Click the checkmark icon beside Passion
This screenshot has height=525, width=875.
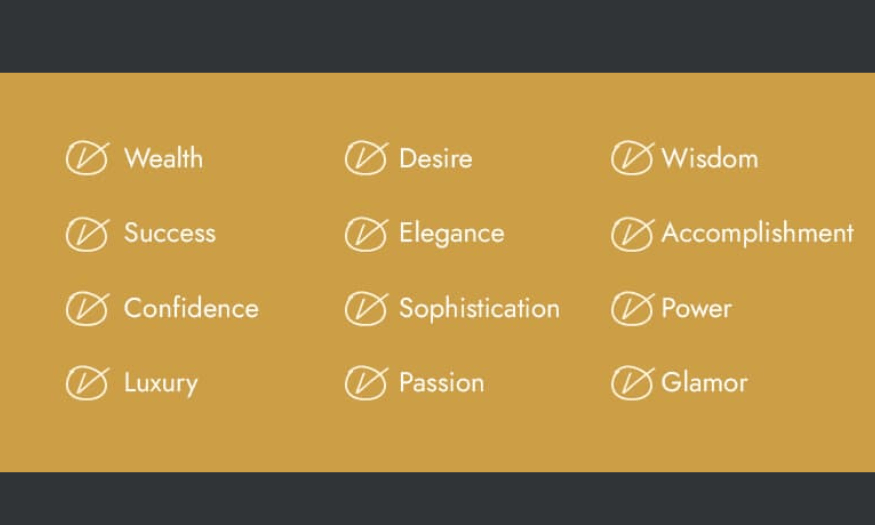pos(367,383)
